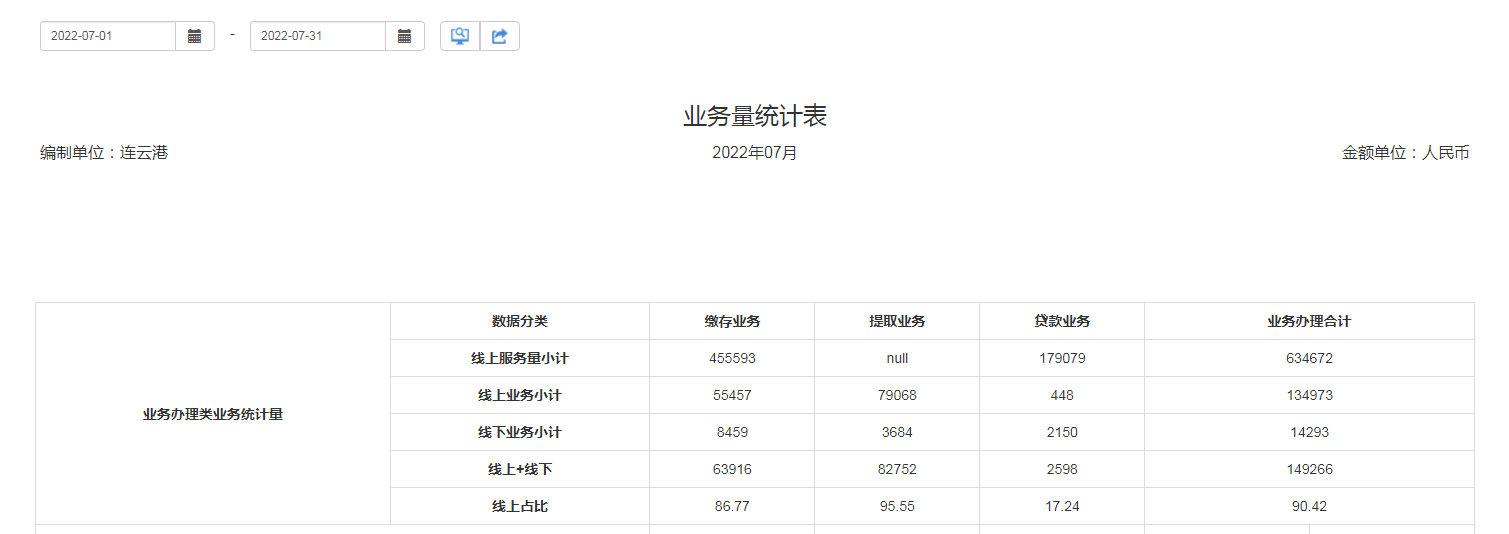Click the cell showing 3684

pyautogui.click(x=897, y=432)
